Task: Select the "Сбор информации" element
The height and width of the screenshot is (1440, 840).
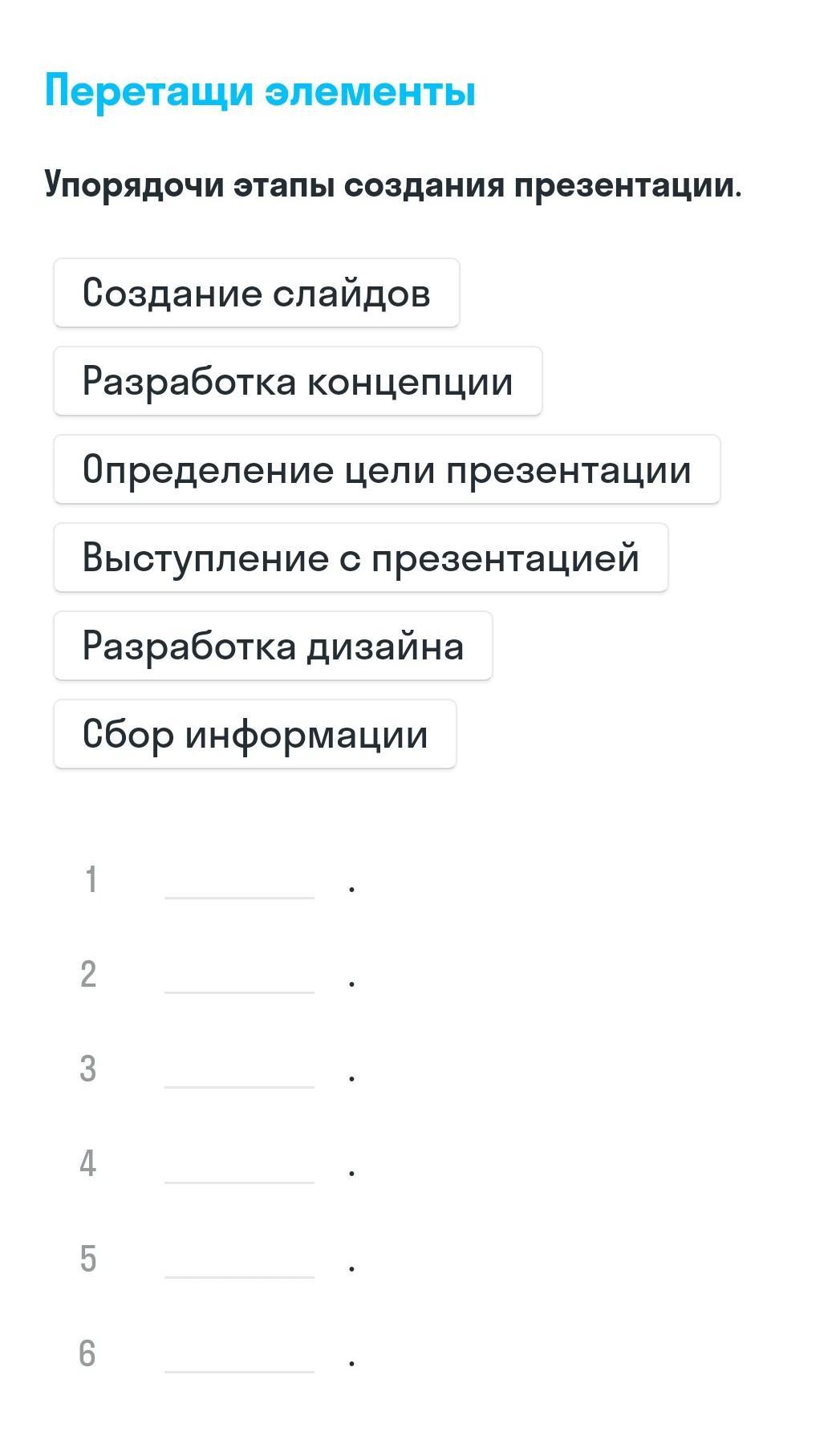Action: 254,734
